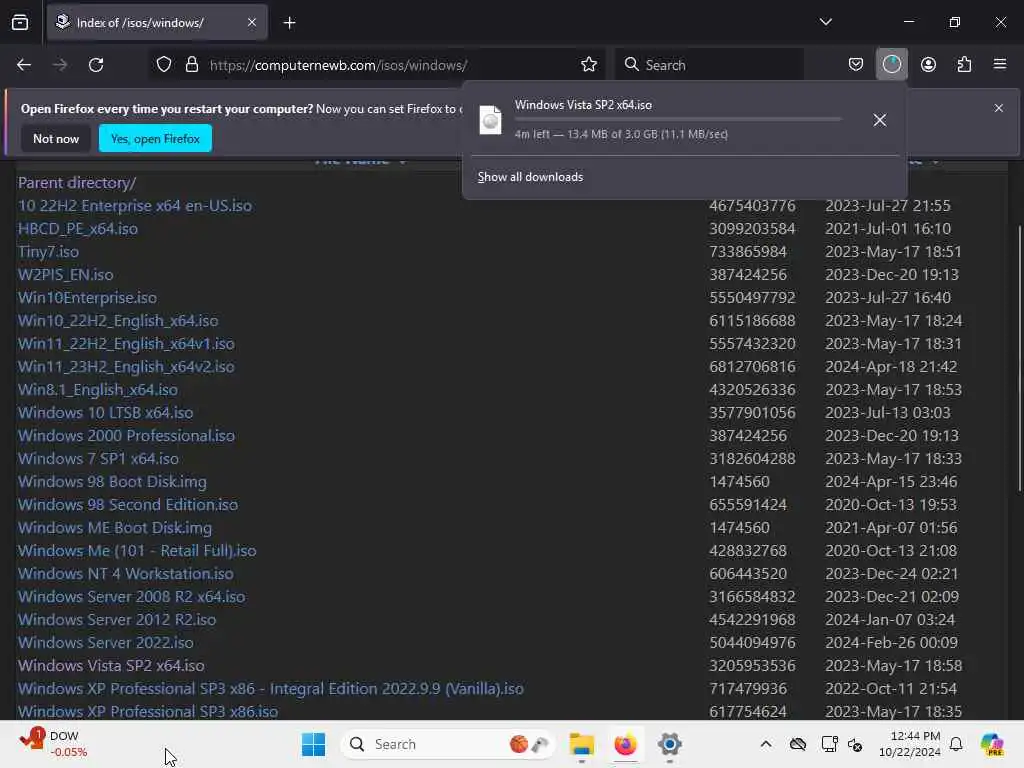The height and width of the screenshot is (768, 1024).
Task: Close the Firefox restart notification bar
Action: point(999,108)
